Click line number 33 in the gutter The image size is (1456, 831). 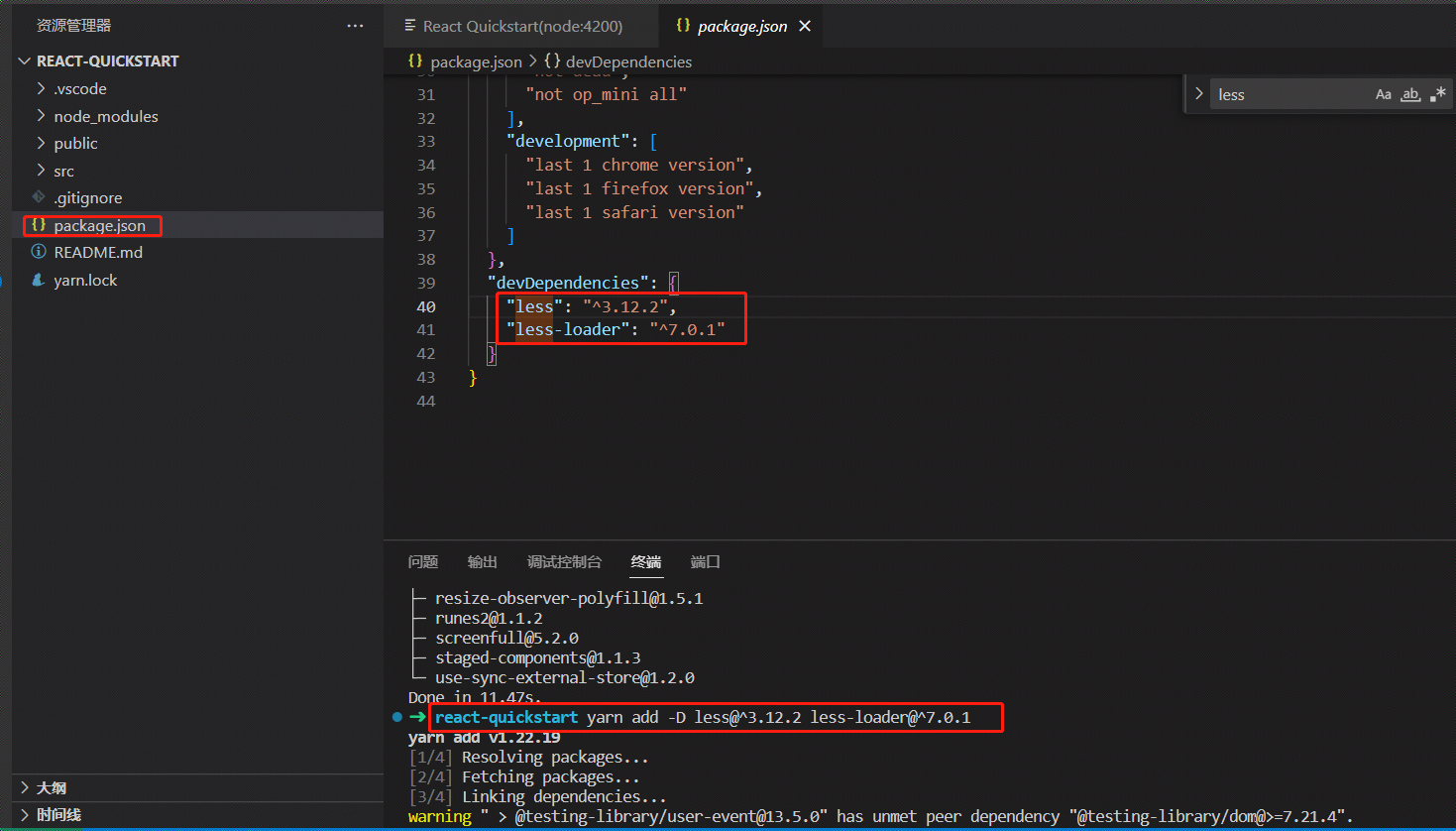click(426, 141)
